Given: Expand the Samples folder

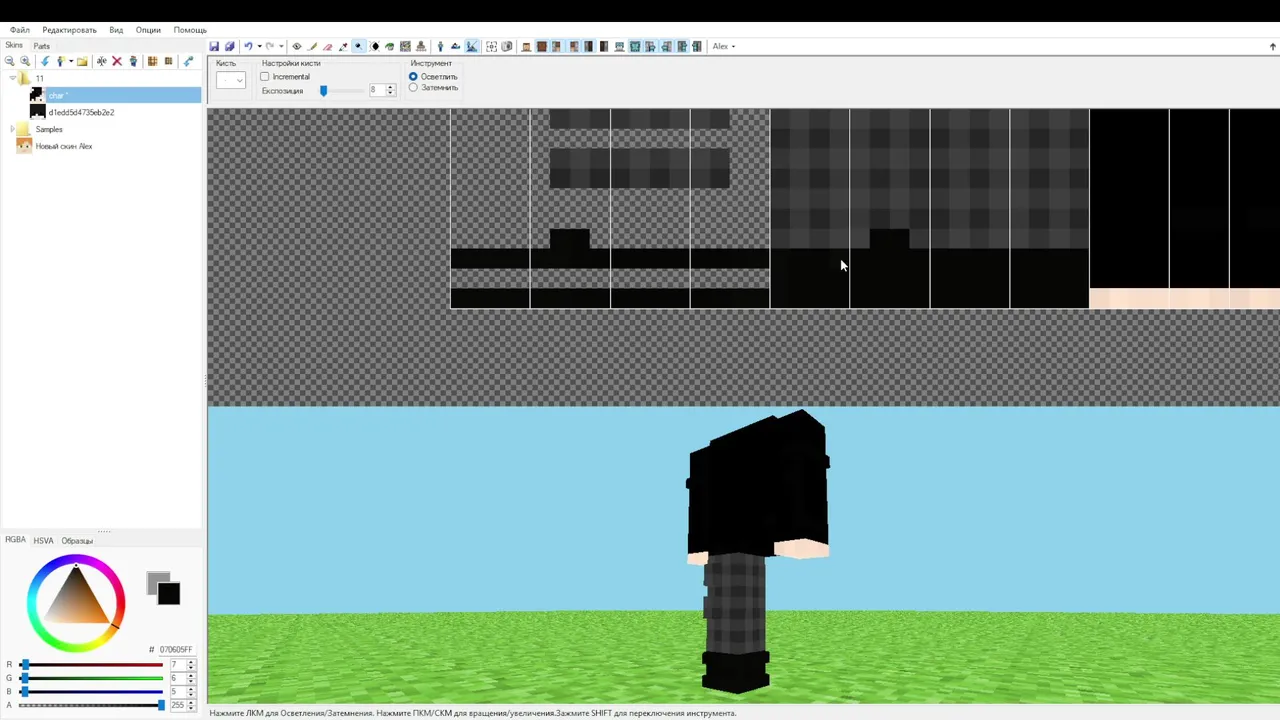Looking at the screenshot, I should point(13,129).
